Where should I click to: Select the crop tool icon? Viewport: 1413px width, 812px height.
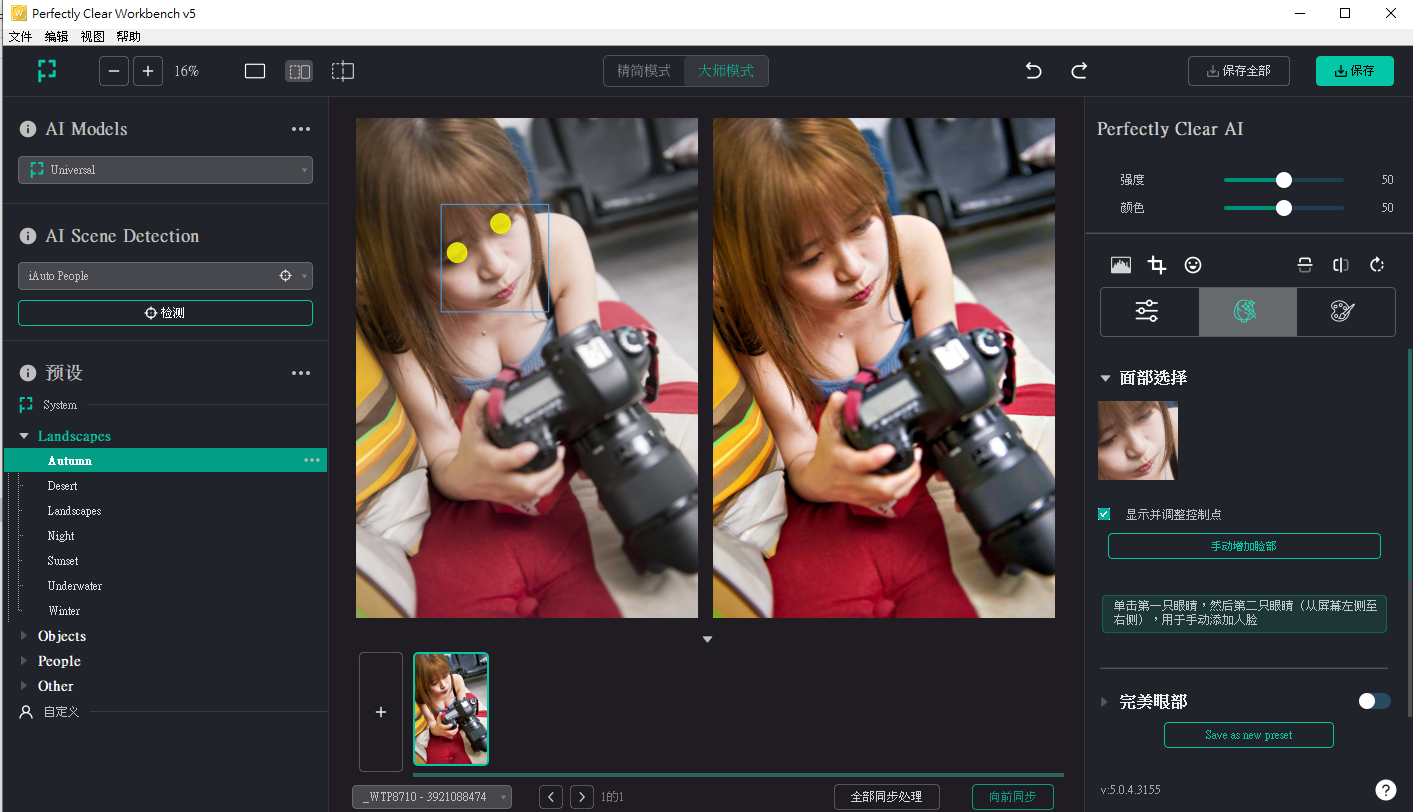1157,265
